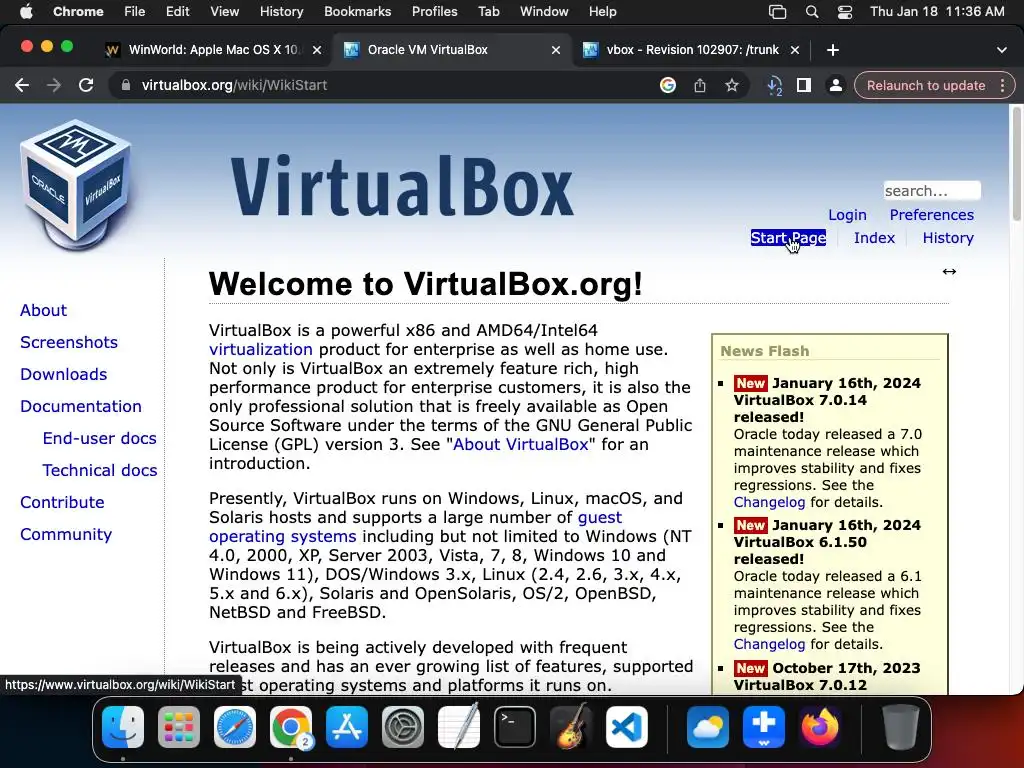This screenshot has height=768, width=1024.
Task: Open Finder from the Dock
Action: (x=123, y=727)
